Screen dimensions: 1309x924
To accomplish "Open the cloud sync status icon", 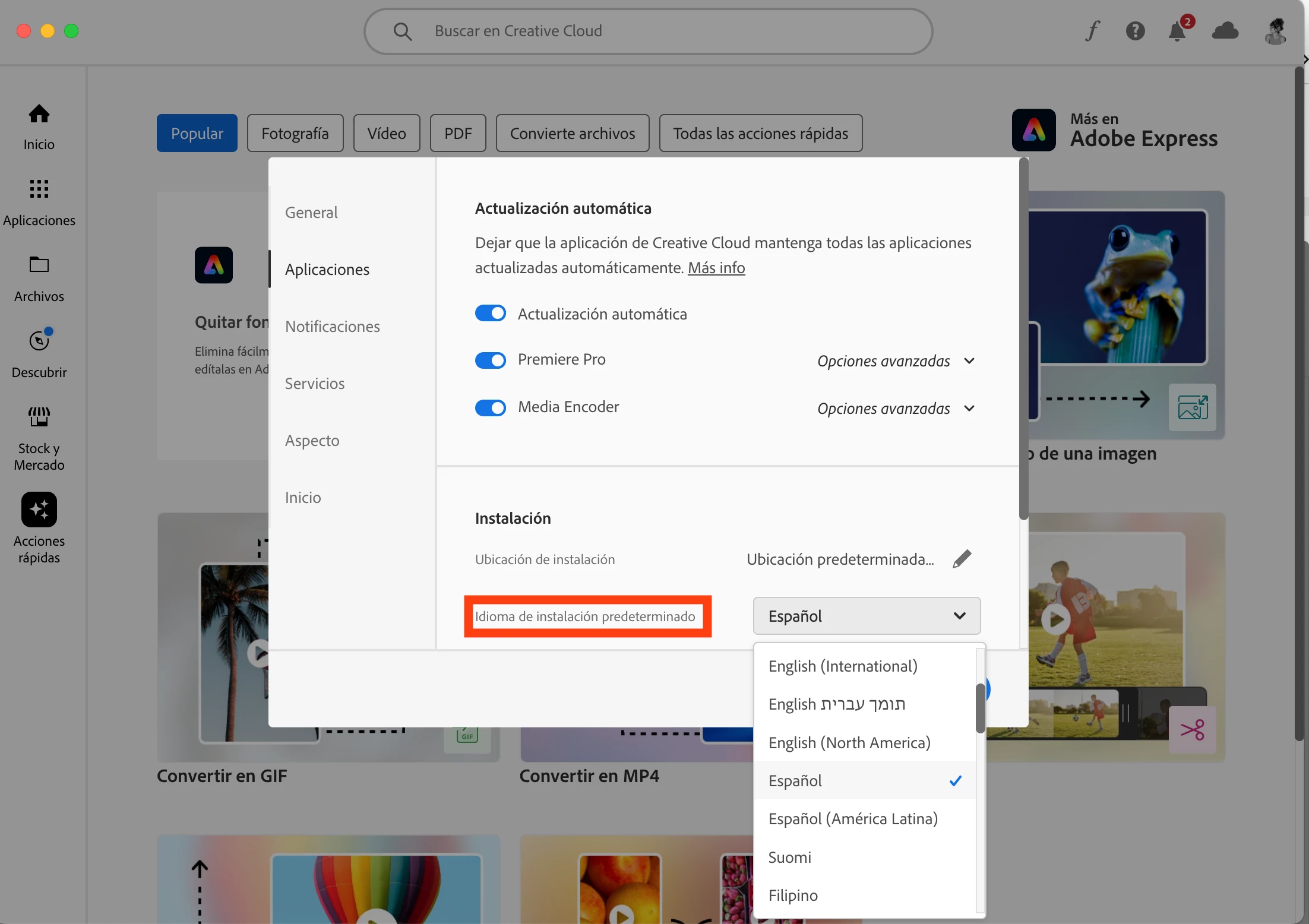I will coord(1225,31).
